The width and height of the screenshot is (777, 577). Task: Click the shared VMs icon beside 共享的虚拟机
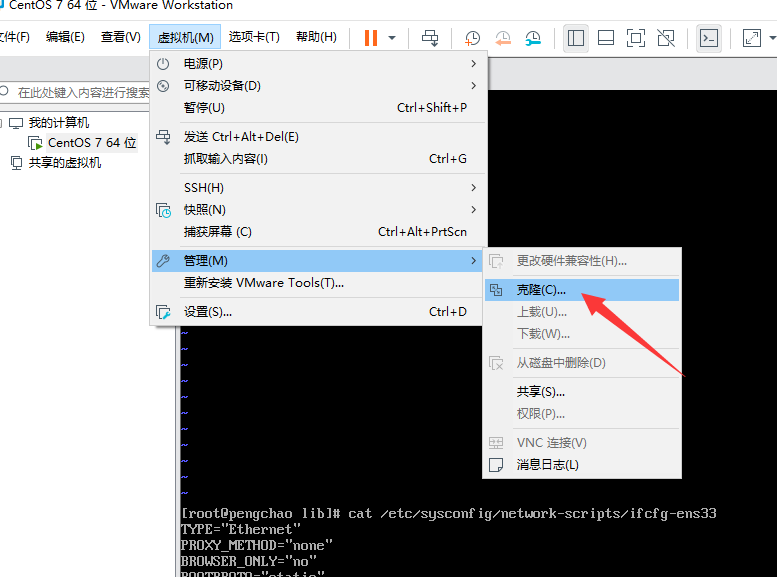(x=16, y=163)
